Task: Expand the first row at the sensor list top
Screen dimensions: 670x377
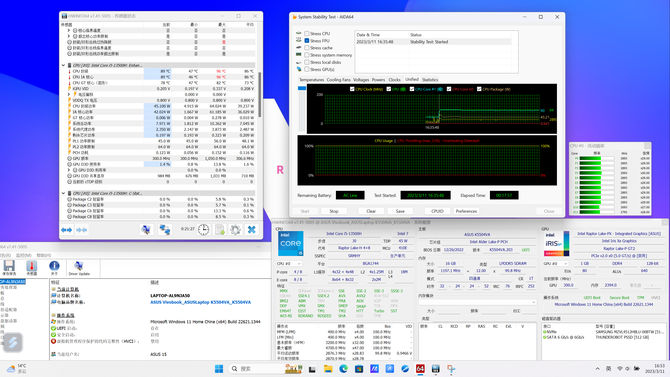Action: click(x=69, y=30)
